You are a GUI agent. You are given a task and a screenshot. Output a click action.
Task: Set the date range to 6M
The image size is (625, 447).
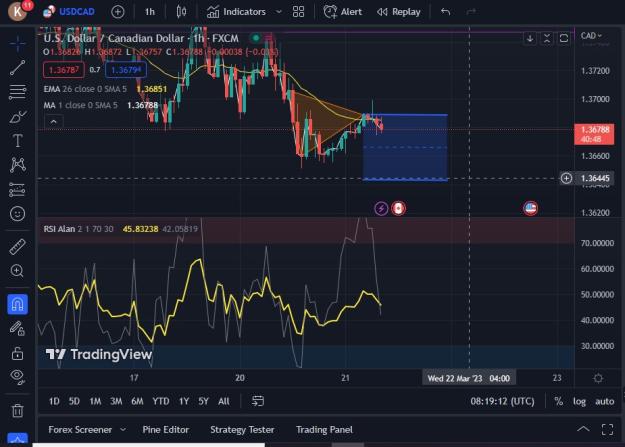pyautogui.click(x=137, y=401)
